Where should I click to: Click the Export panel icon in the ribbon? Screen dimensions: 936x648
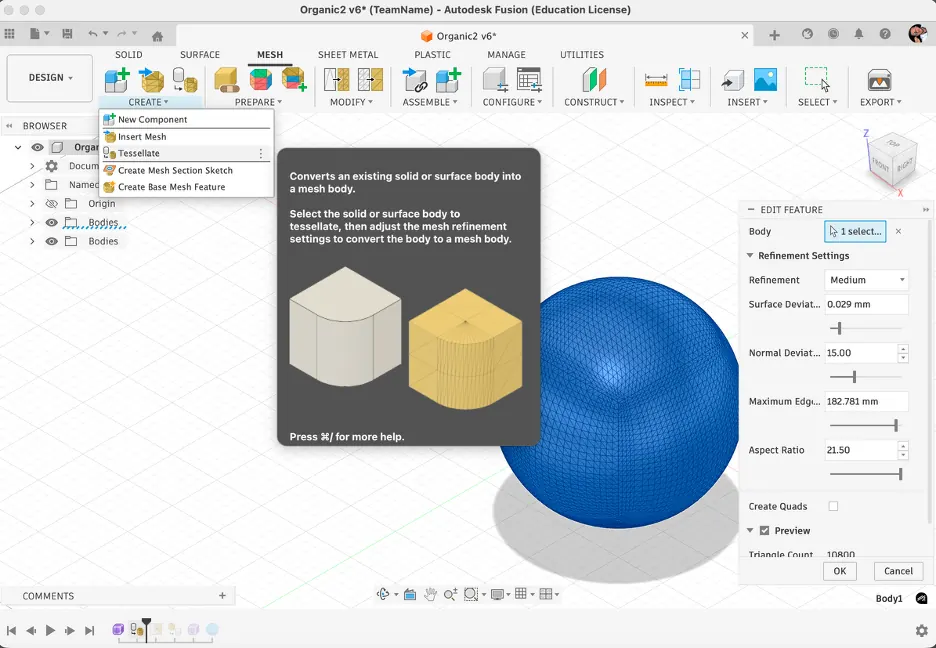tap(877, 80)
